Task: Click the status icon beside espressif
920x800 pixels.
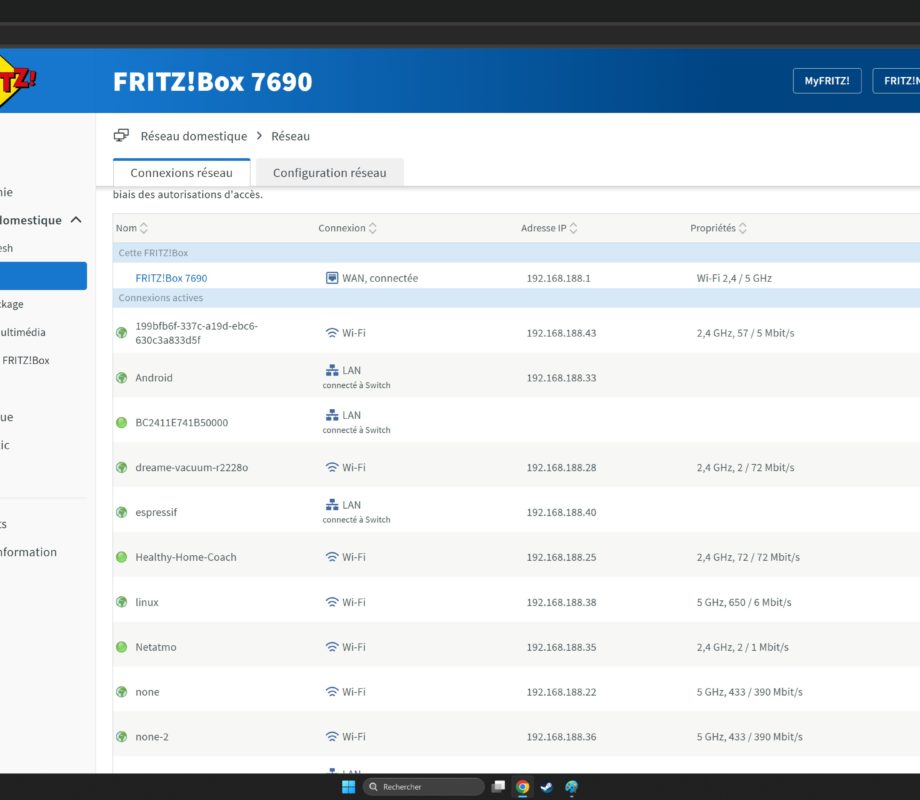Action: [x=121, y=512]
